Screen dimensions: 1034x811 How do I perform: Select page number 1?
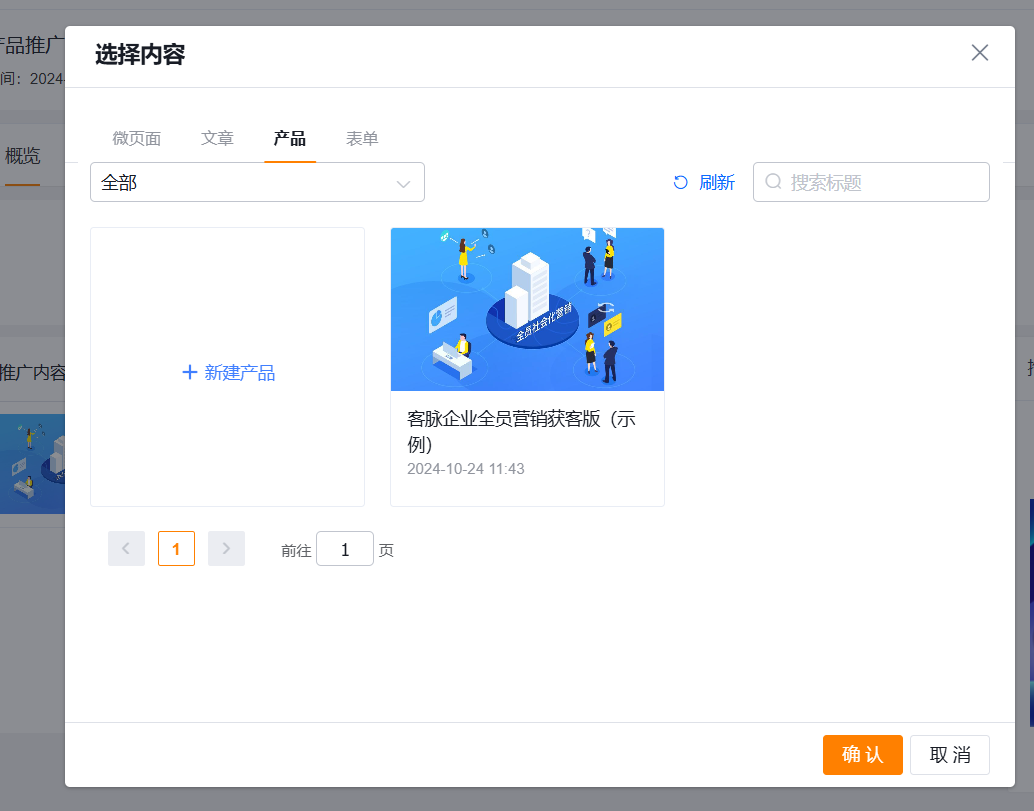point(176,549)
